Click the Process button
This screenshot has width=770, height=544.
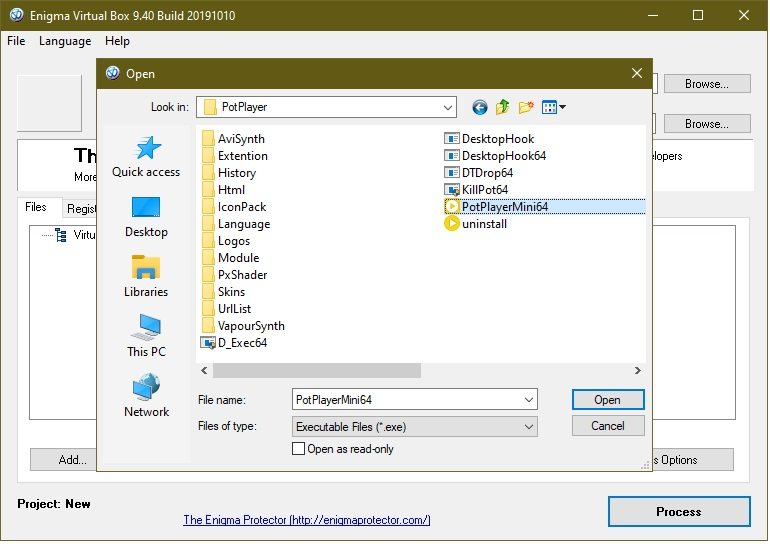[x=679, y=512]
